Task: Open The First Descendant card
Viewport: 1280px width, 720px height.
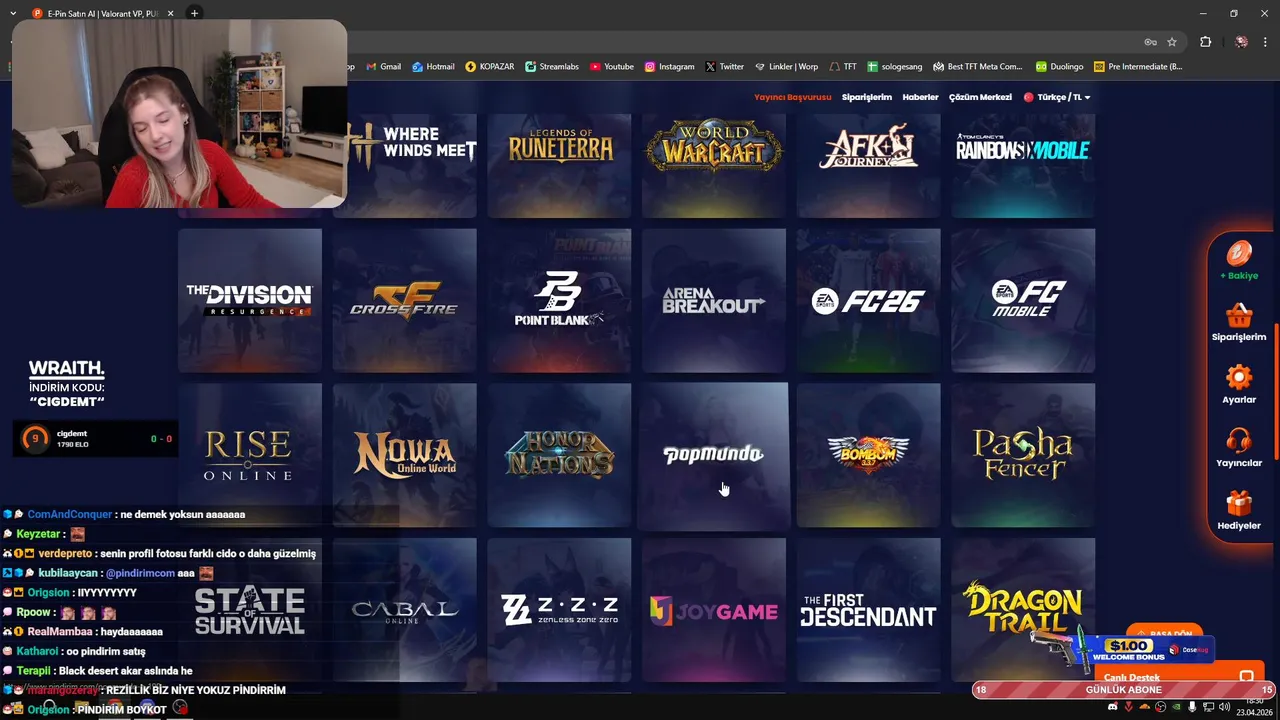Action: (869, 610)
